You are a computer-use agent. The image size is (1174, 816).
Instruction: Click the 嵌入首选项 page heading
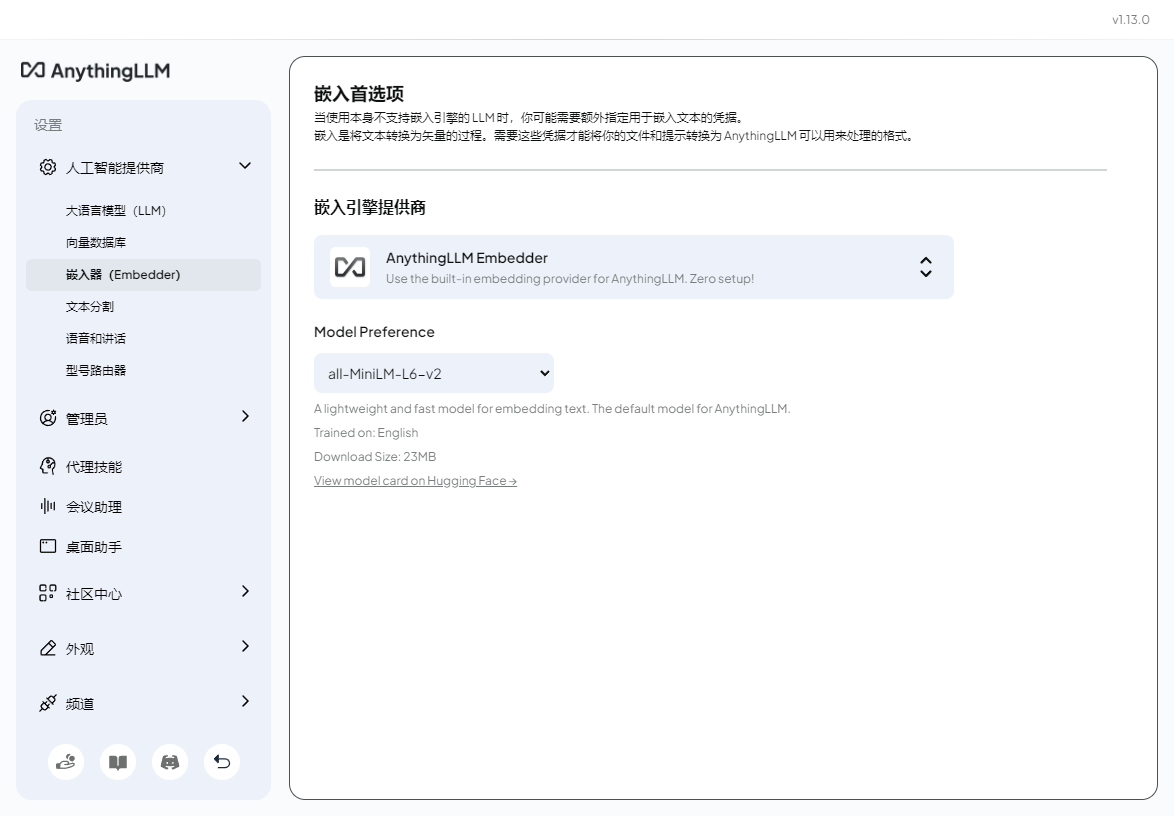(359, 94)
